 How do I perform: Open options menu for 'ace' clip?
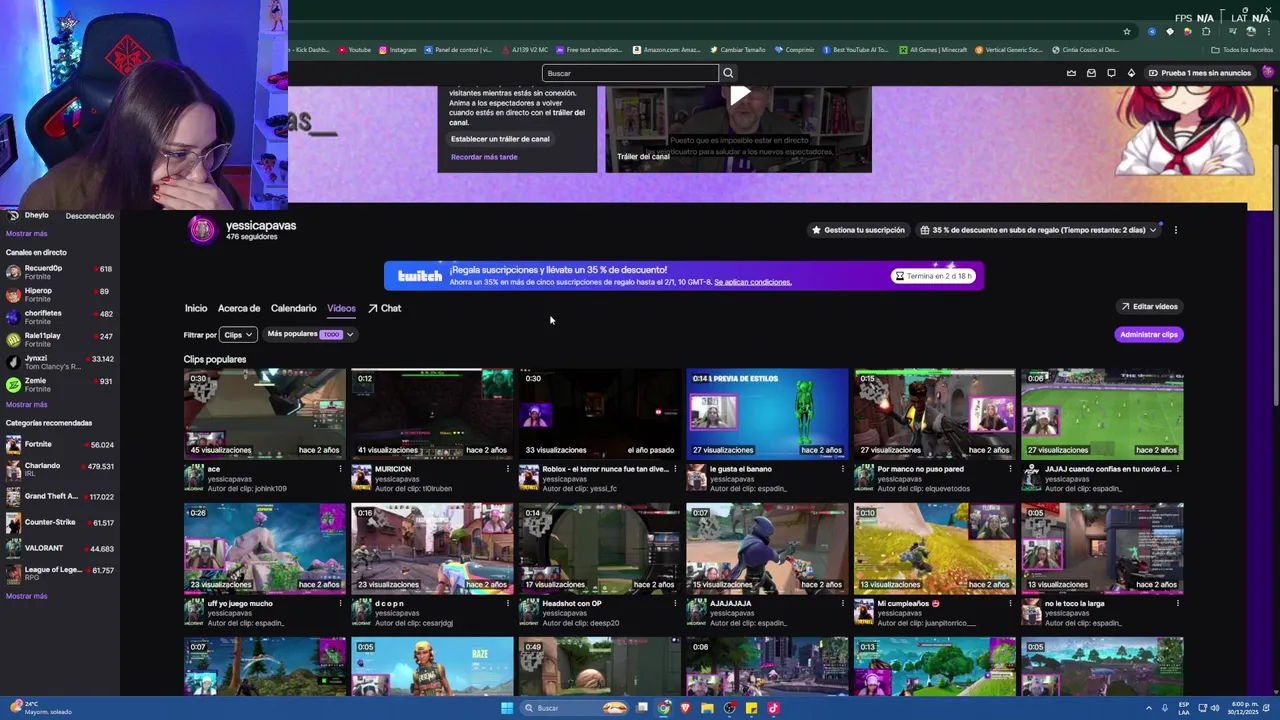340,469
